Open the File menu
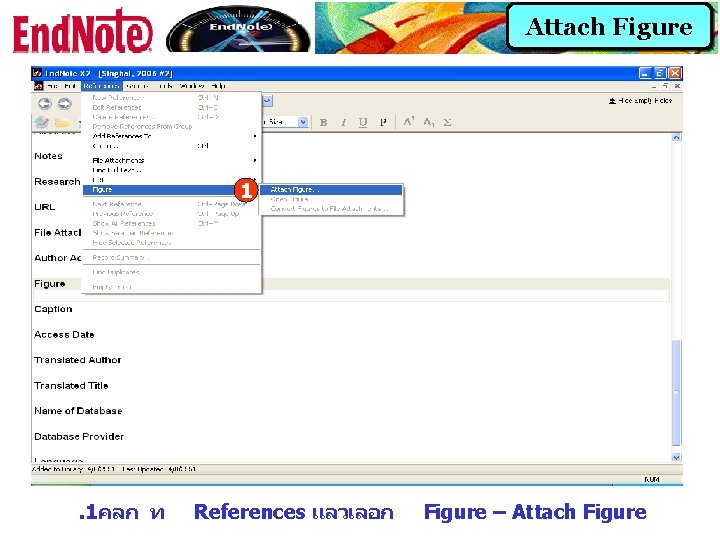The width and height of the screenshot is (720, 540). pos(52,86)
